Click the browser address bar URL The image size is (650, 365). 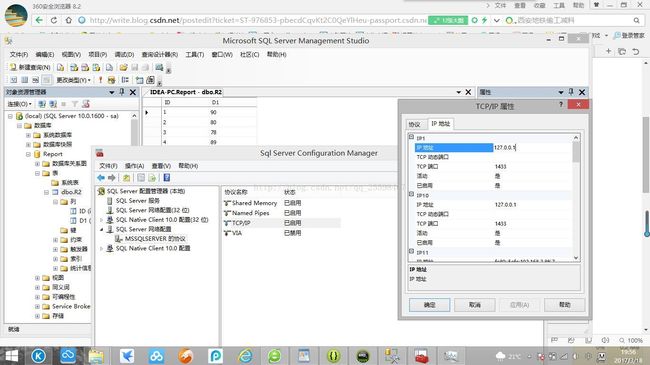coord(257,20)
